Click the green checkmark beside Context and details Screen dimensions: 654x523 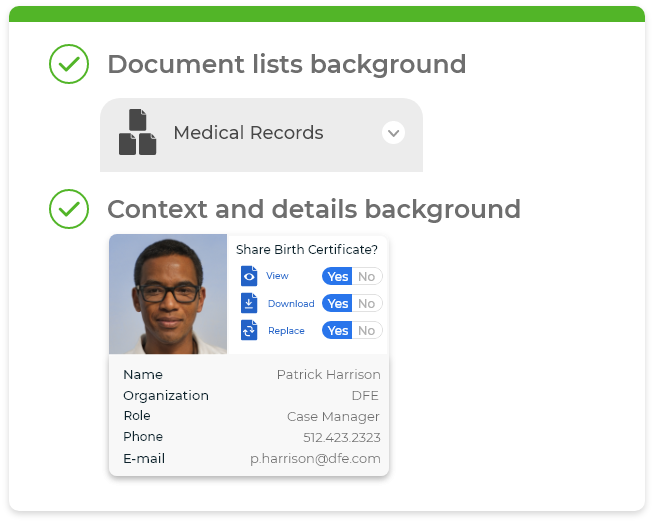point(69,209)
